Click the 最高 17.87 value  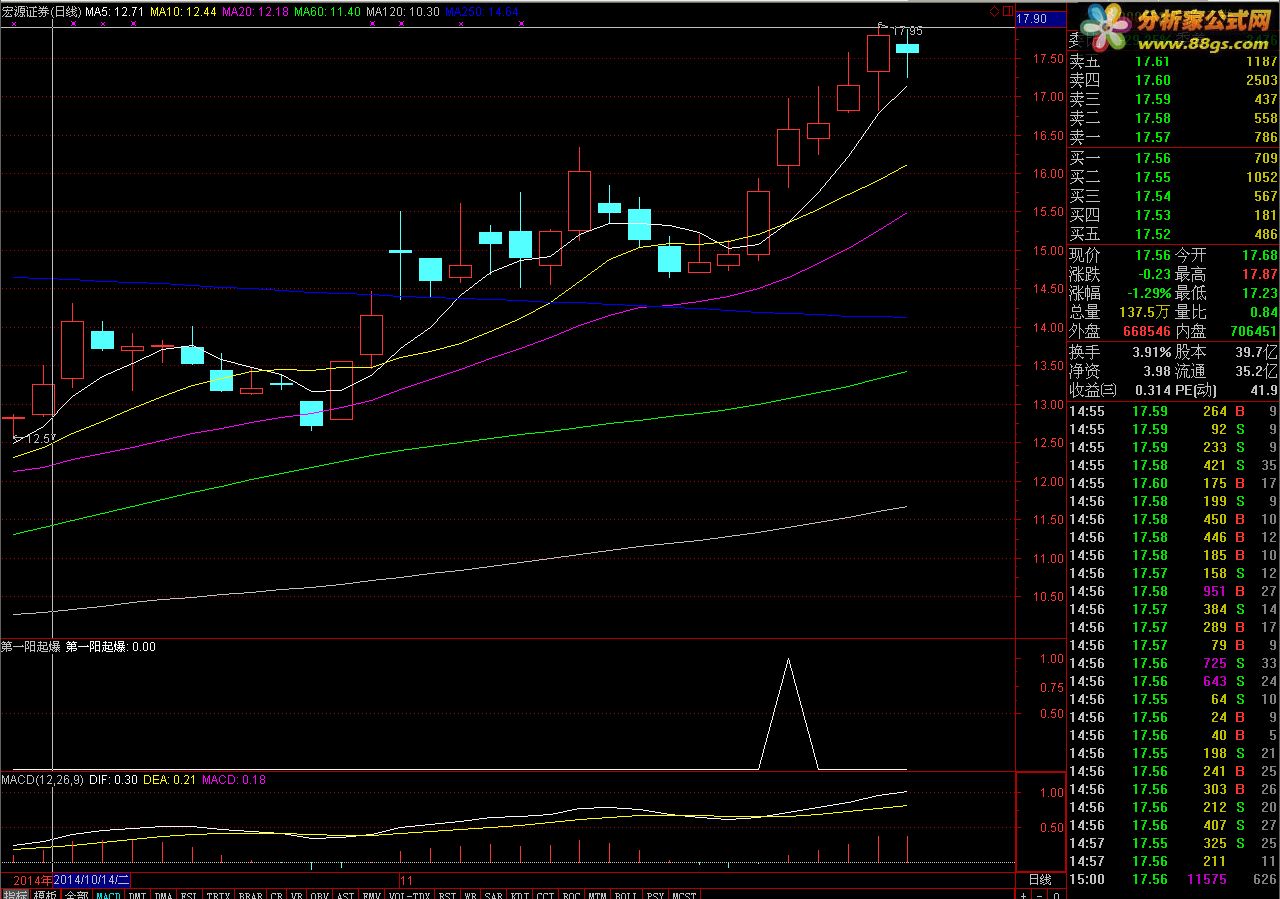(1258, 274)
